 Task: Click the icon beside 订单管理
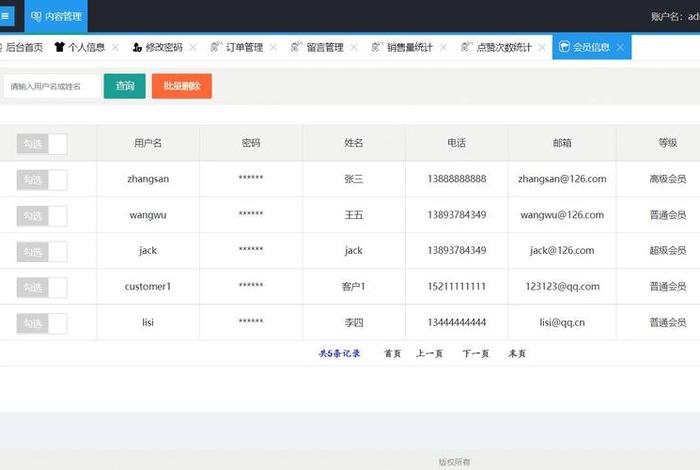point(216,46)
